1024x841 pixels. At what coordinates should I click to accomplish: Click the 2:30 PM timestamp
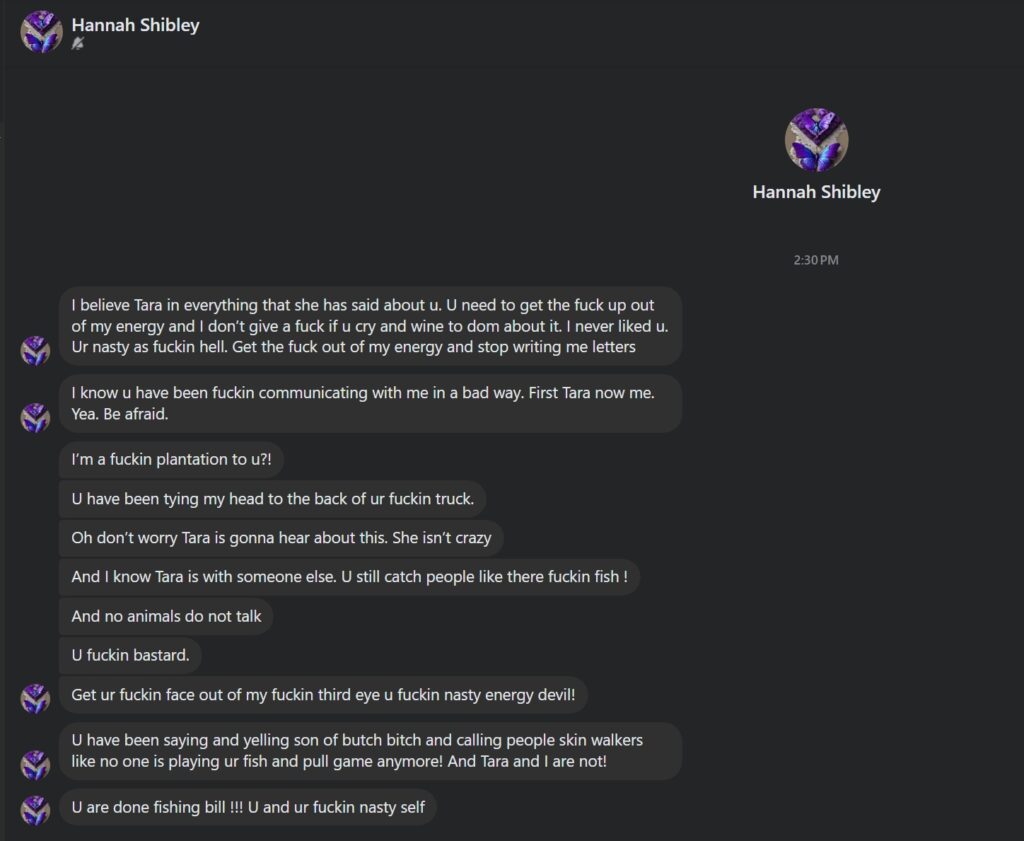click(x=816, y=260)
